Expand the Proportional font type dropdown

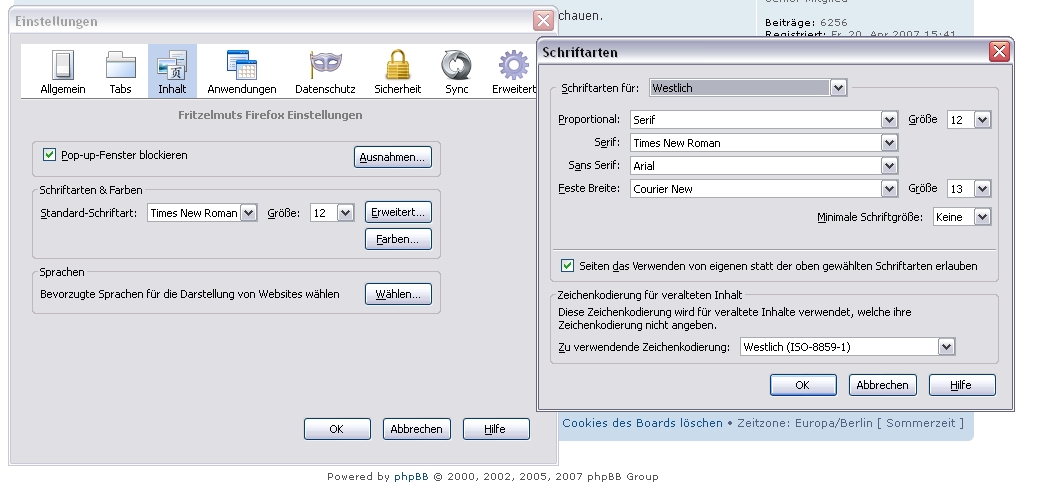[764, 120]
